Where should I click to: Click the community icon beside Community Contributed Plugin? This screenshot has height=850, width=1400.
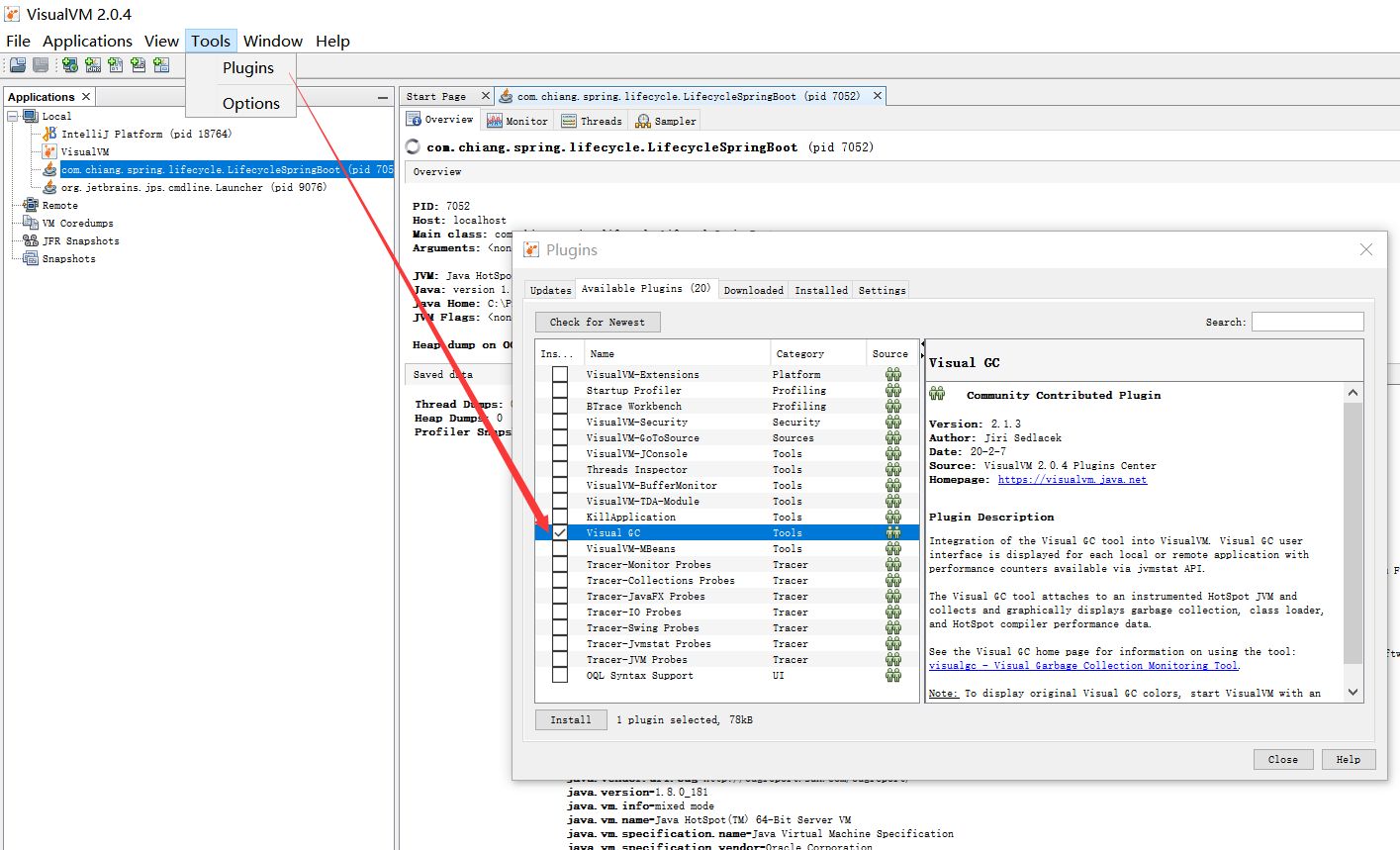tap(937, 394)
